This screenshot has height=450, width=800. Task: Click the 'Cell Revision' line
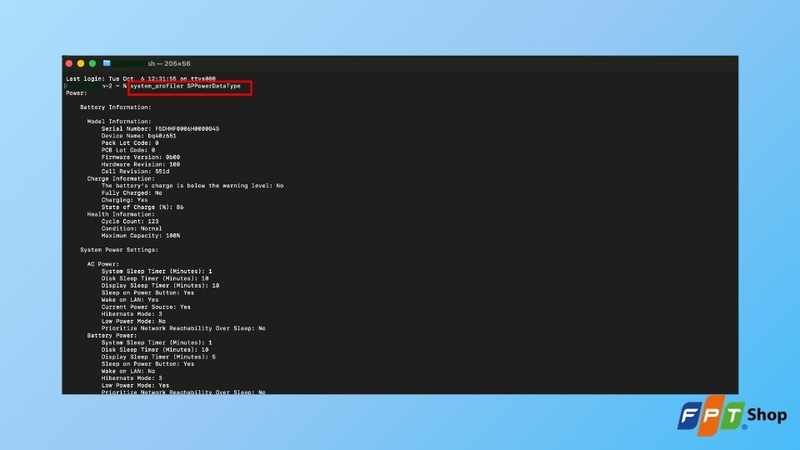(135, 172)
